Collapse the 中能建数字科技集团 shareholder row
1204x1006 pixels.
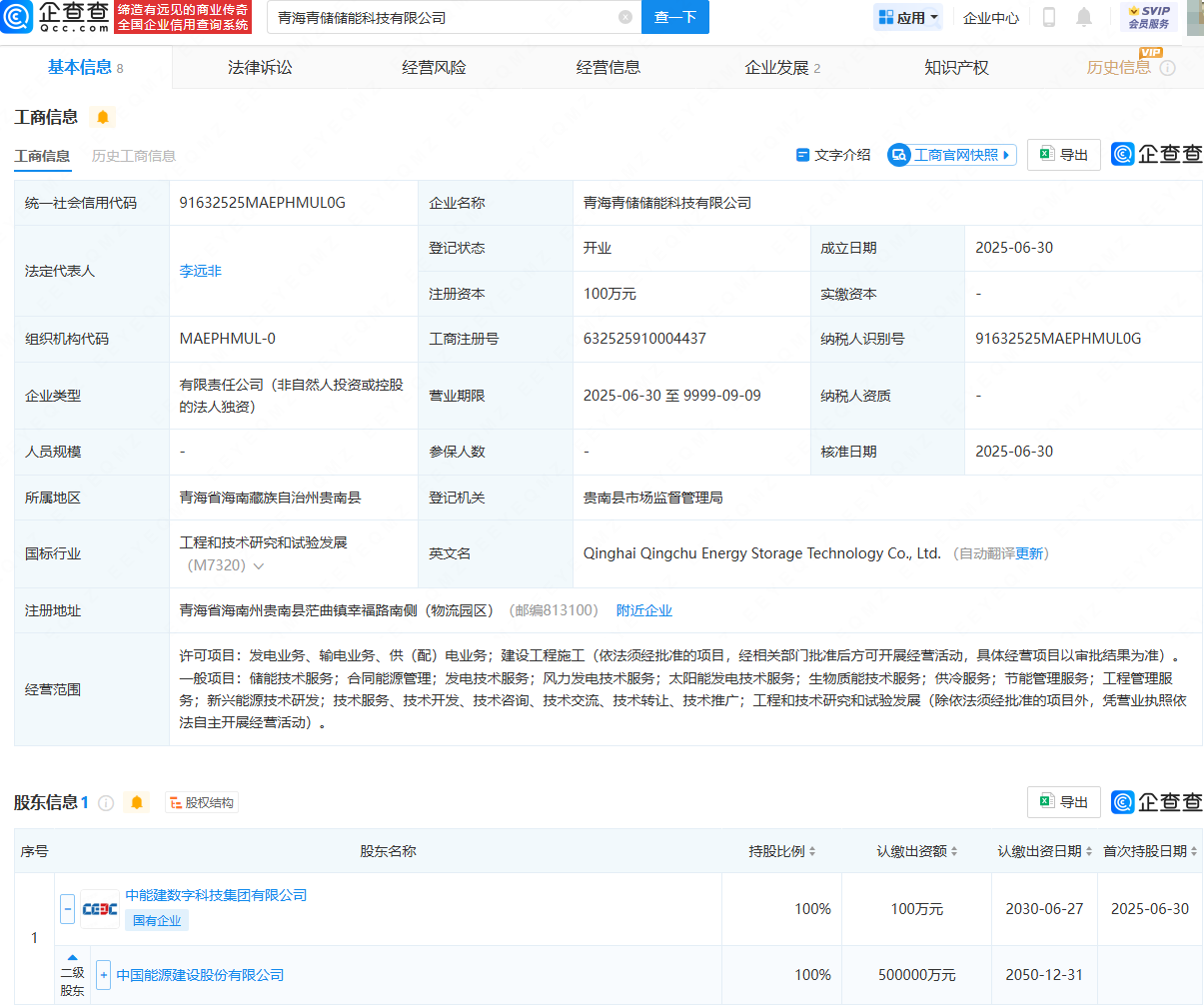coord(68,909)
